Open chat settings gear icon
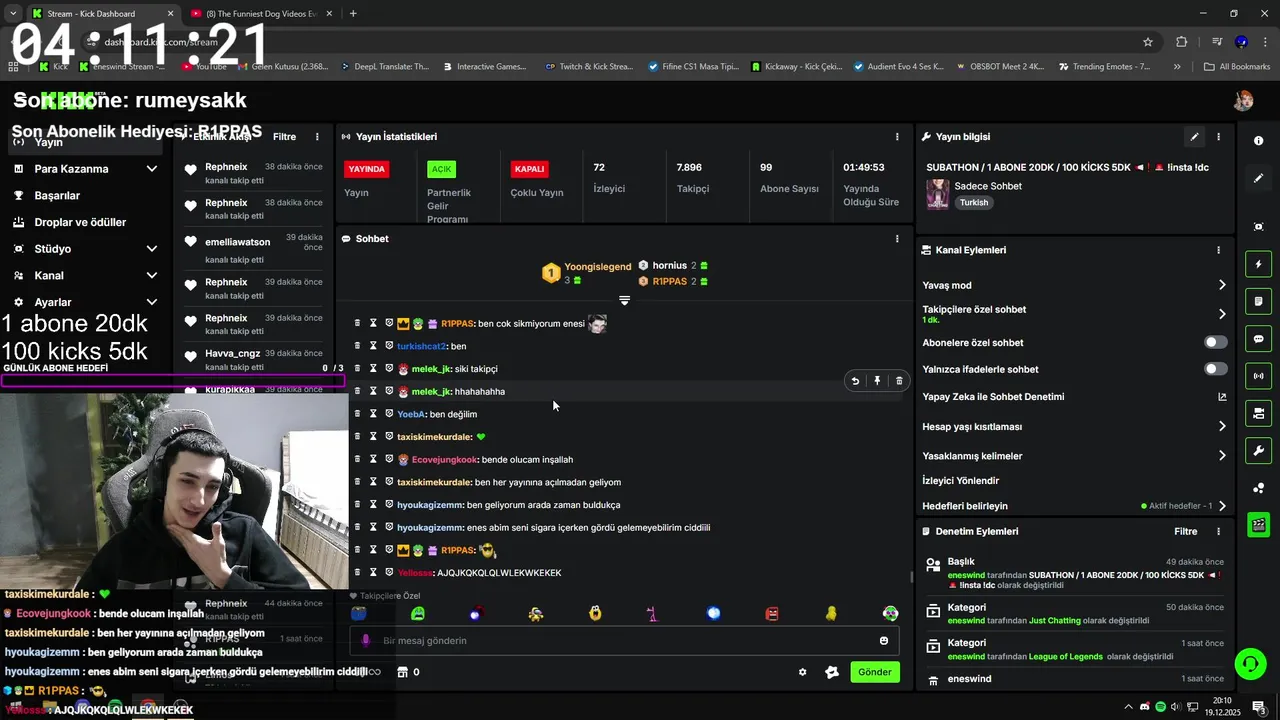Image resolution: width=1280 pixels, height=720 pixels. tap(802, 672)
